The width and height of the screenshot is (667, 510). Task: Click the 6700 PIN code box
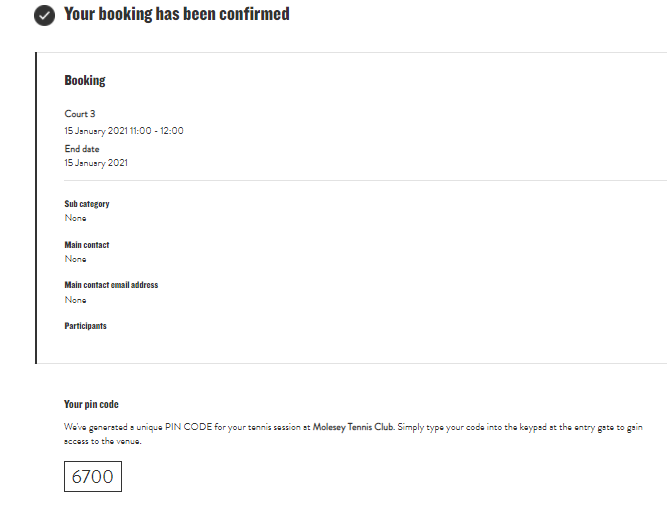(x=93, y=477)
